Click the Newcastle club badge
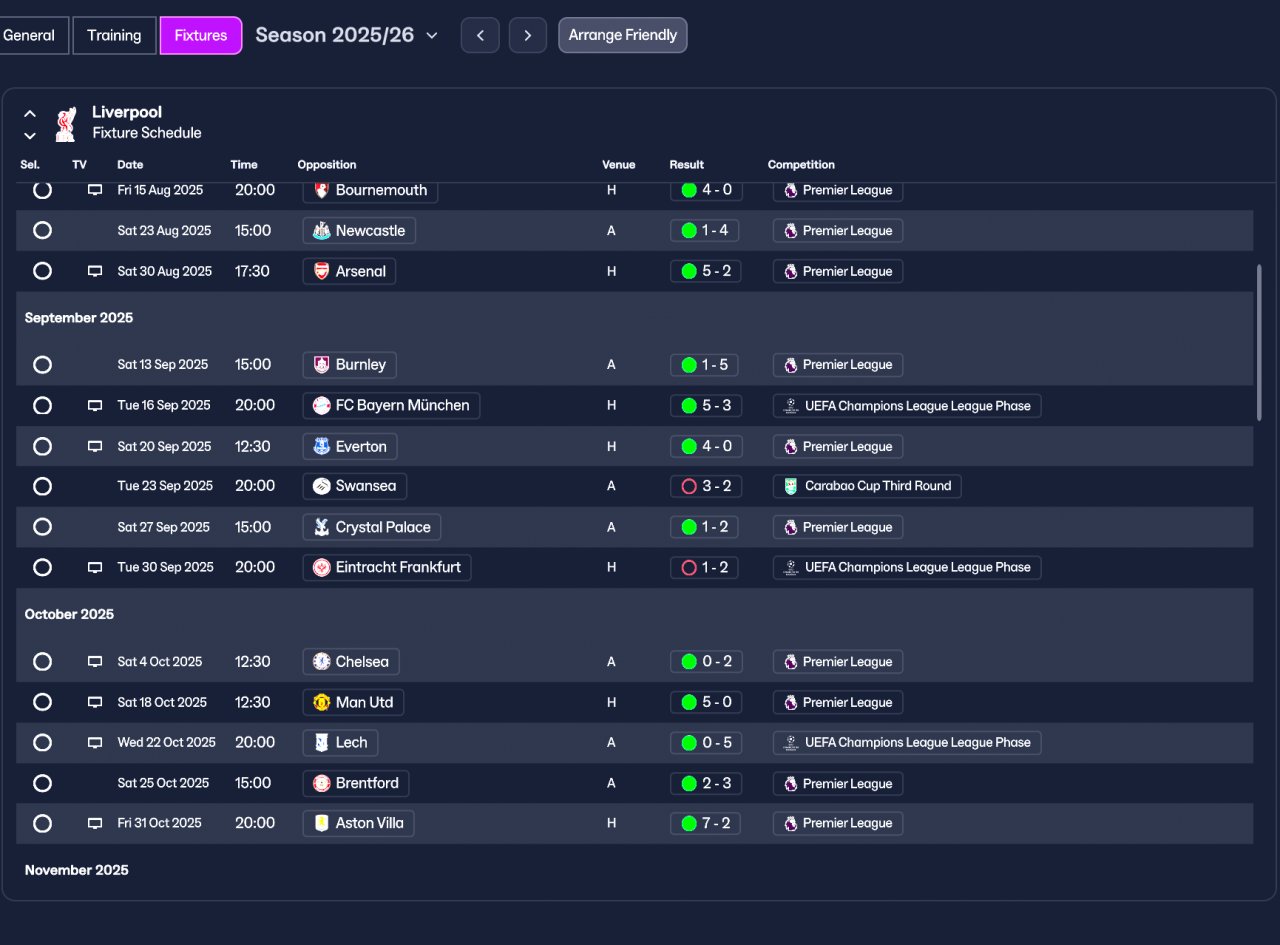 point(322,231)
